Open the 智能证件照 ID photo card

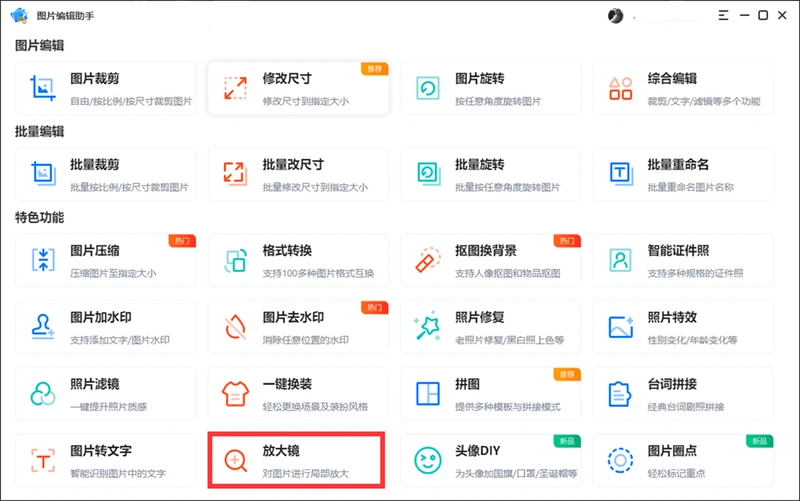[682, 260]
